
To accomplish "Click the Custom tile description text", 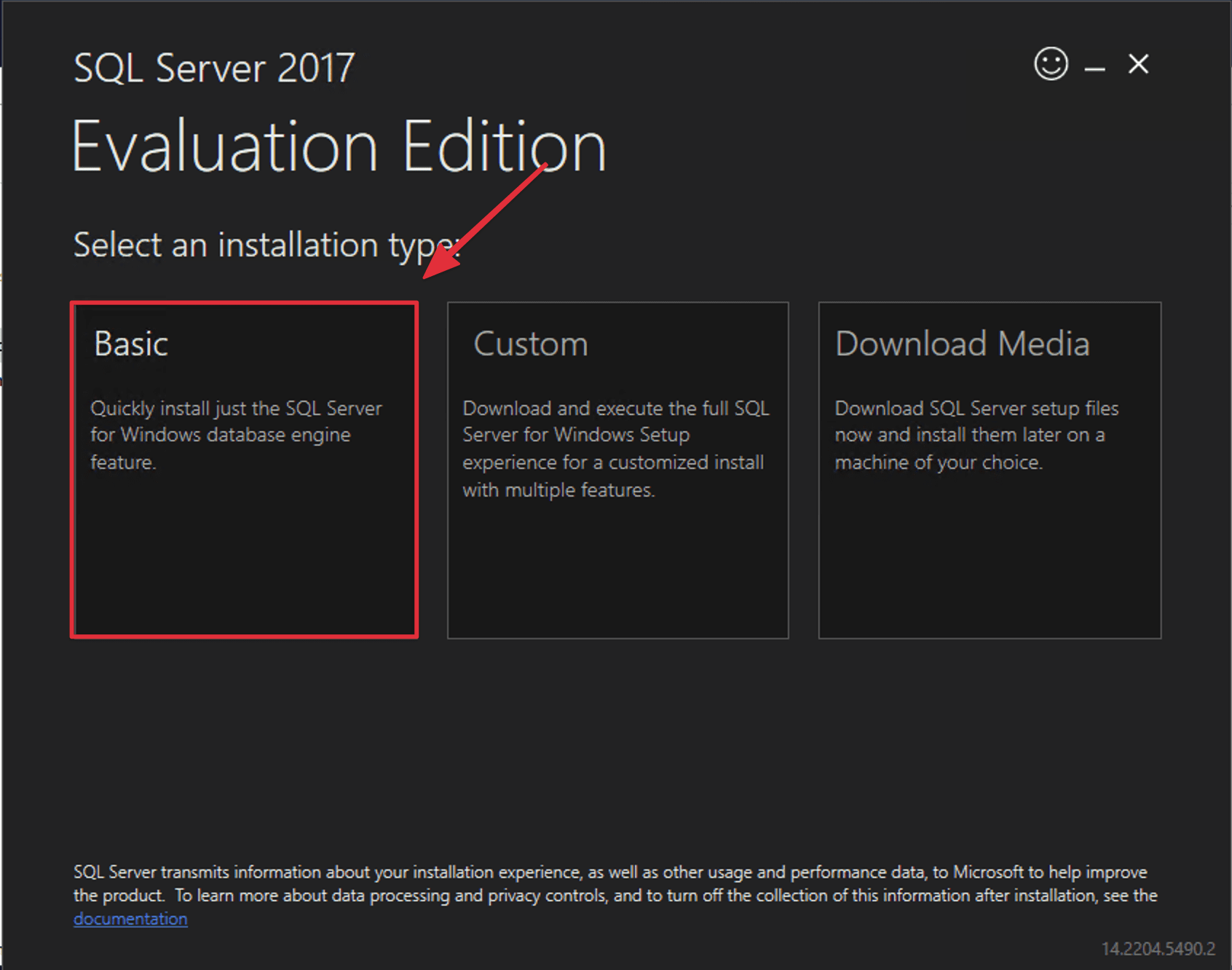I will pos(615,449).
